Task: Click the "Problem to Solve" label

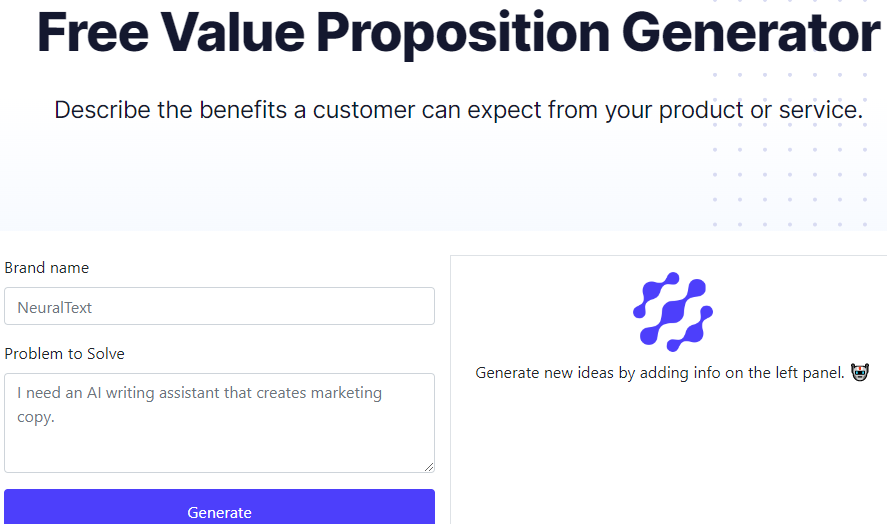Action: point(65,354)
